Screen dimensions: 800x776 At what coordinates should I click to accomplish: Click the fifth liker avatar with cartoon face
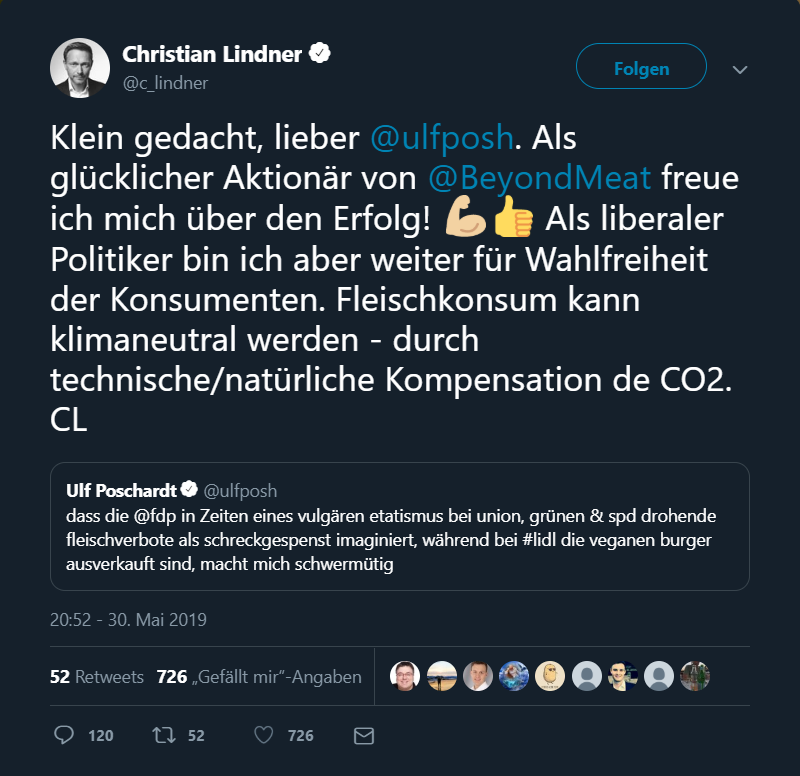(550, 676)
